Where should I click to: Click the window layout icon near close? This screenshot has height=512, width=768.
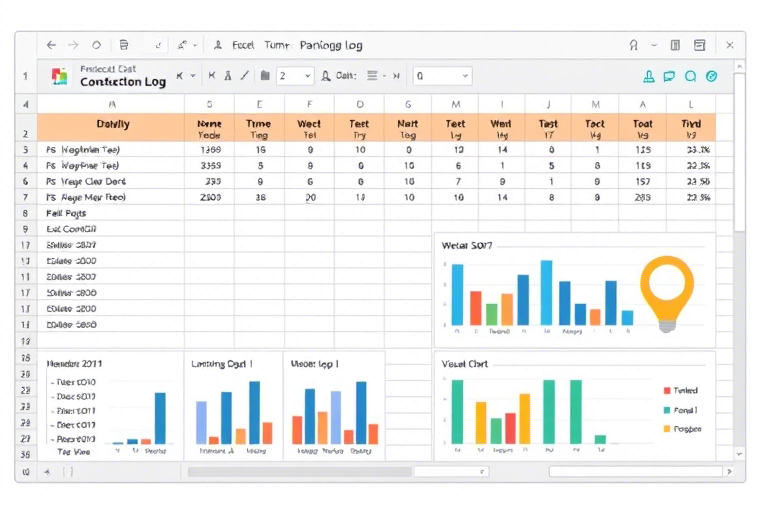click(699, 45)
